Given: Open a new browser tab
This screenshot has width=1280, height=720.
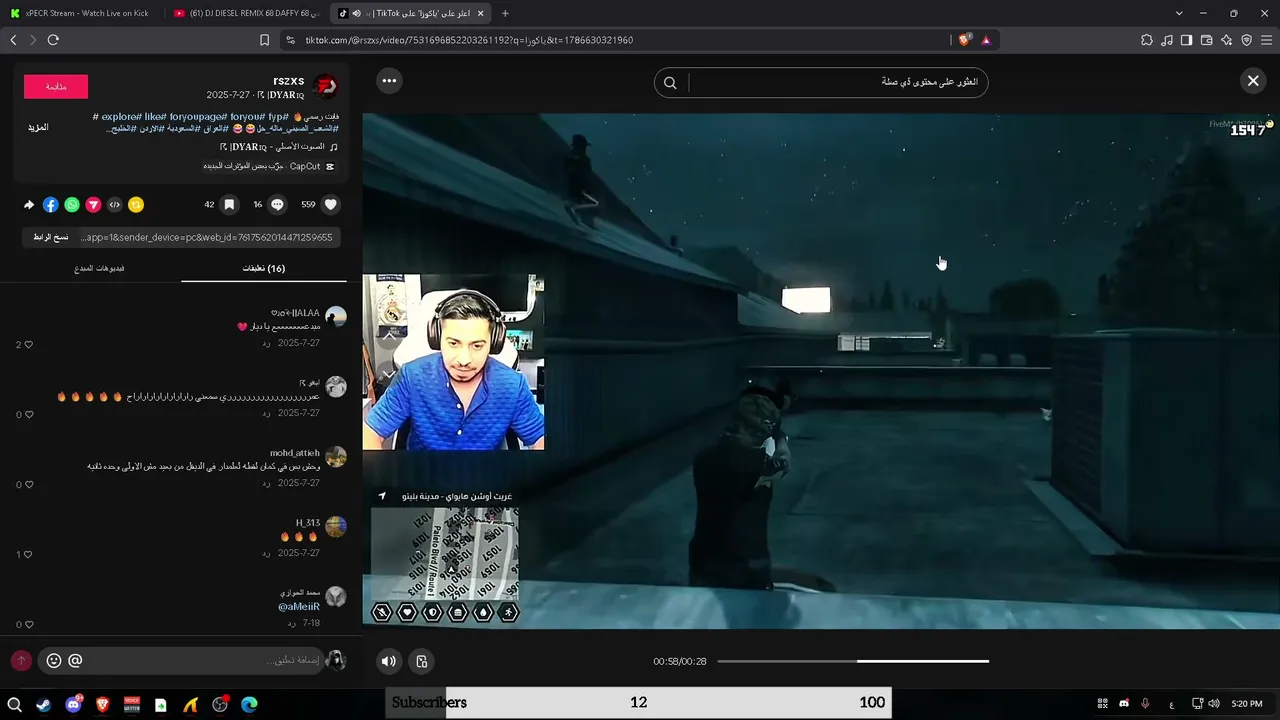Looking at the screenshot, I should [x=505, y=13].
